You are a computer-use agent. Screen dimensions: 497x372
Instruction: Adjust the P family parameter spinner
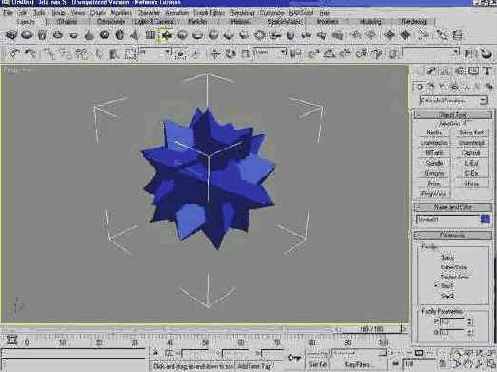click(469, 322)
